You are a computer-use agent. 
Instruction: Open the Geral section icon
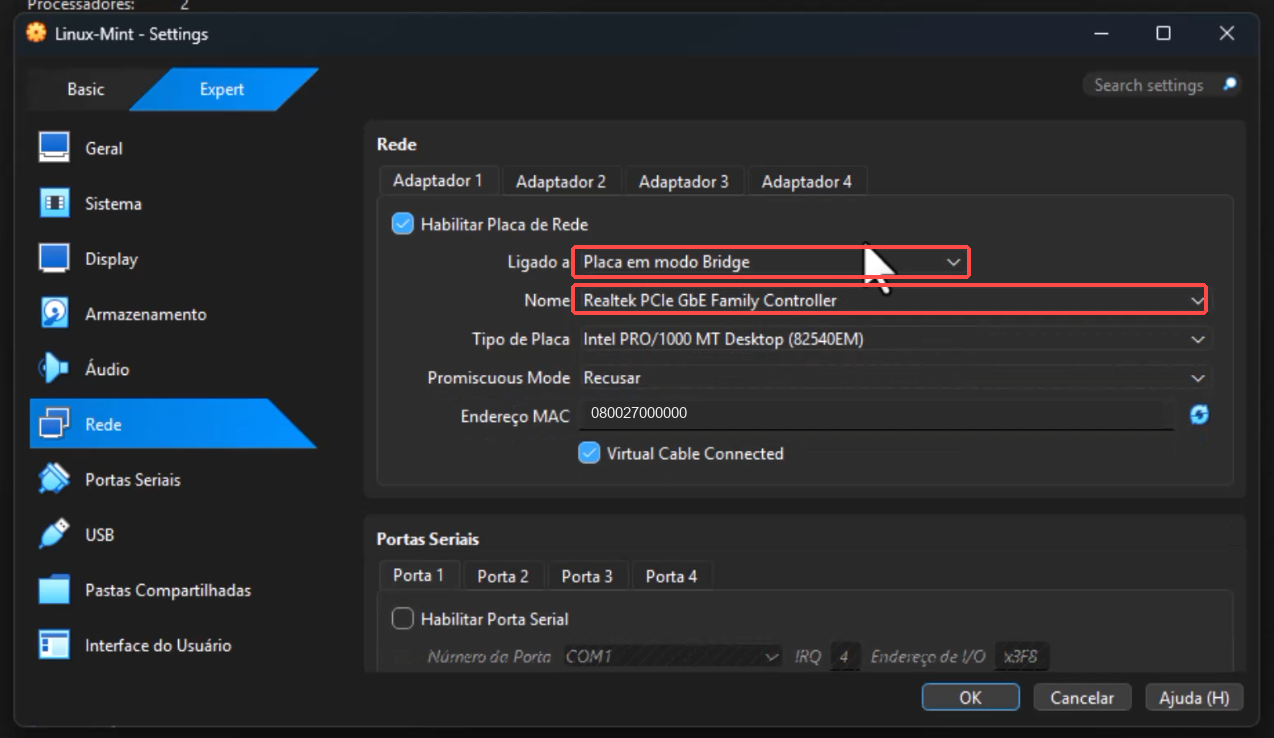pos(54,148)
